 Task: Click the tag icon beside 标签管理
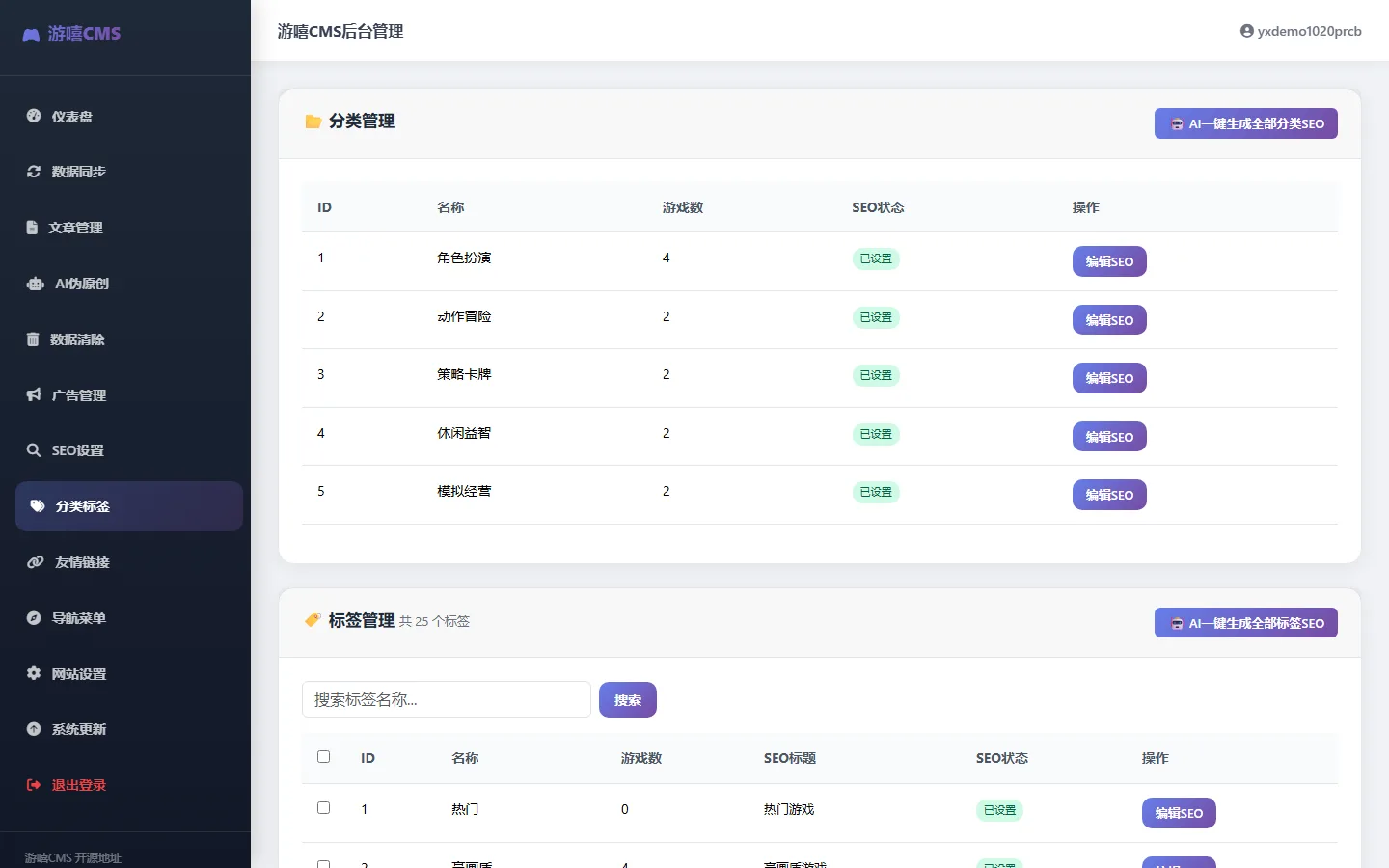coord(313,620)
